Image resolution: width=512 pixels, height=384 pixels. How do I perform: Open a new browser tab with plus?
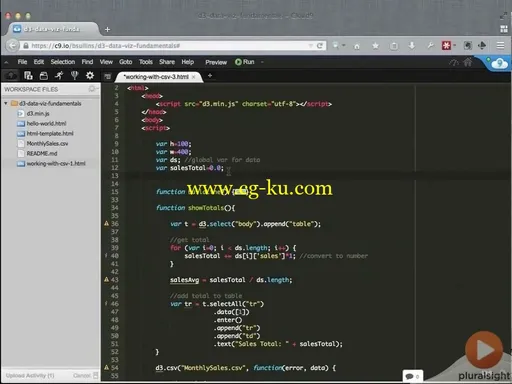pos(107,30)
